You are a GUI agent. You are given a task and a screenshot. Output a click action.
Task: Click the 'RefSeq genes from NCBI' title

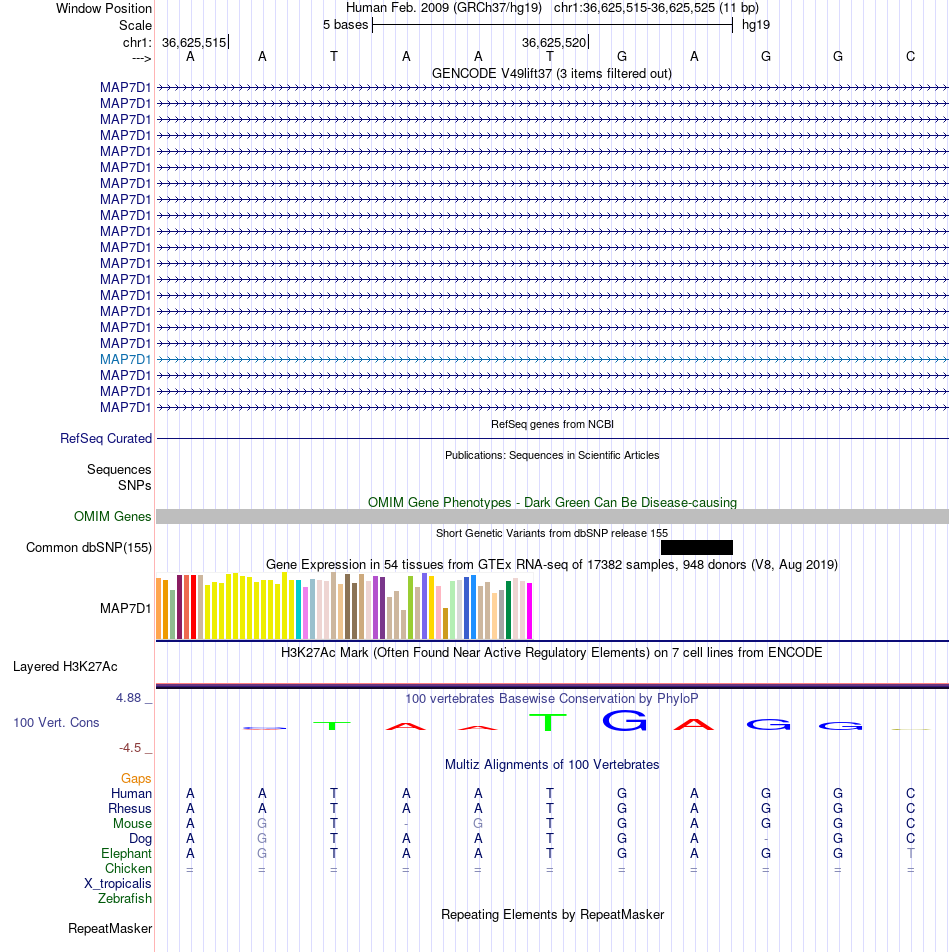552,424
